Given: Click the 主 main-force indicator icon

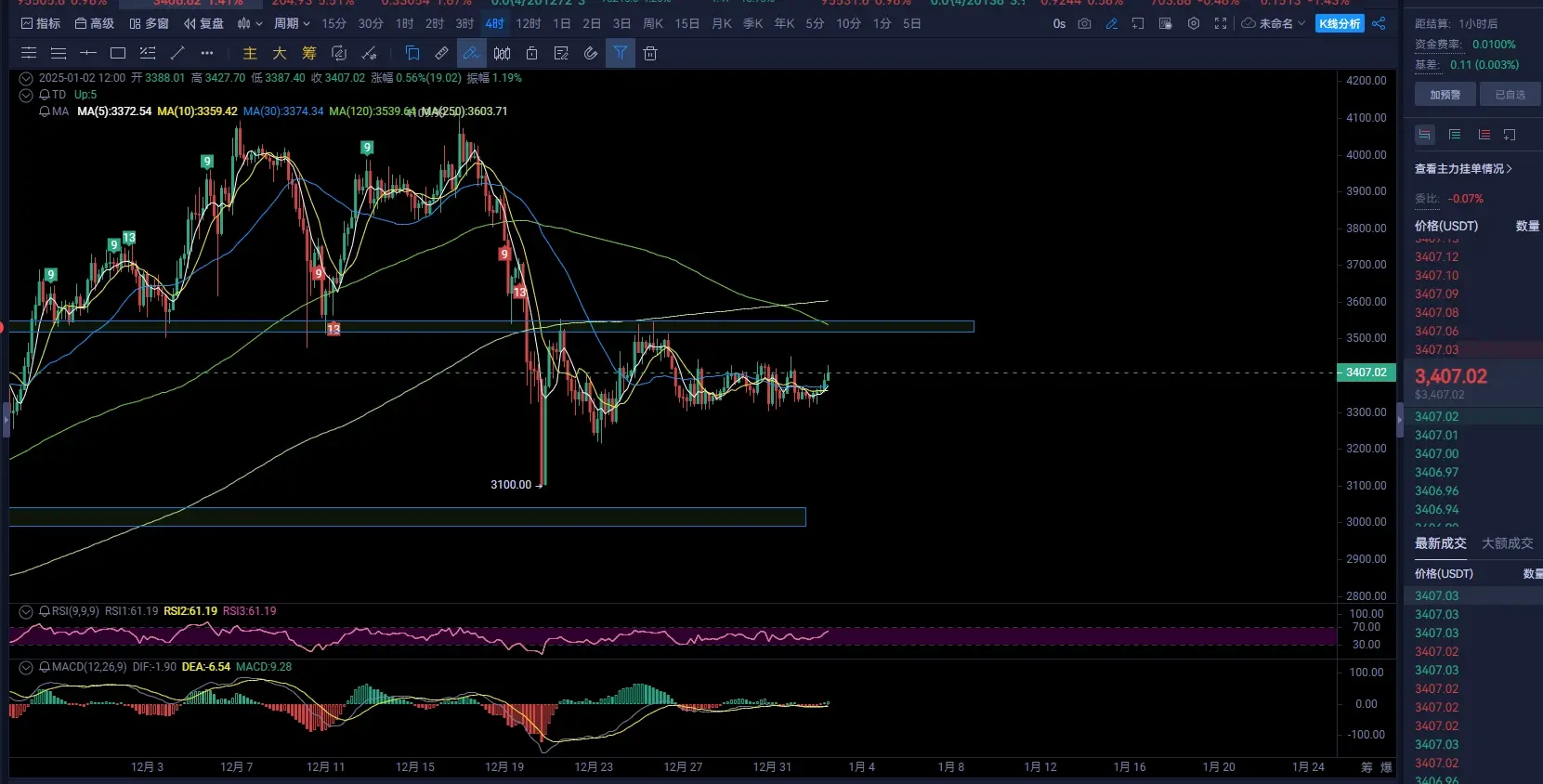Looking at the screenshot, I should point(250,53).
